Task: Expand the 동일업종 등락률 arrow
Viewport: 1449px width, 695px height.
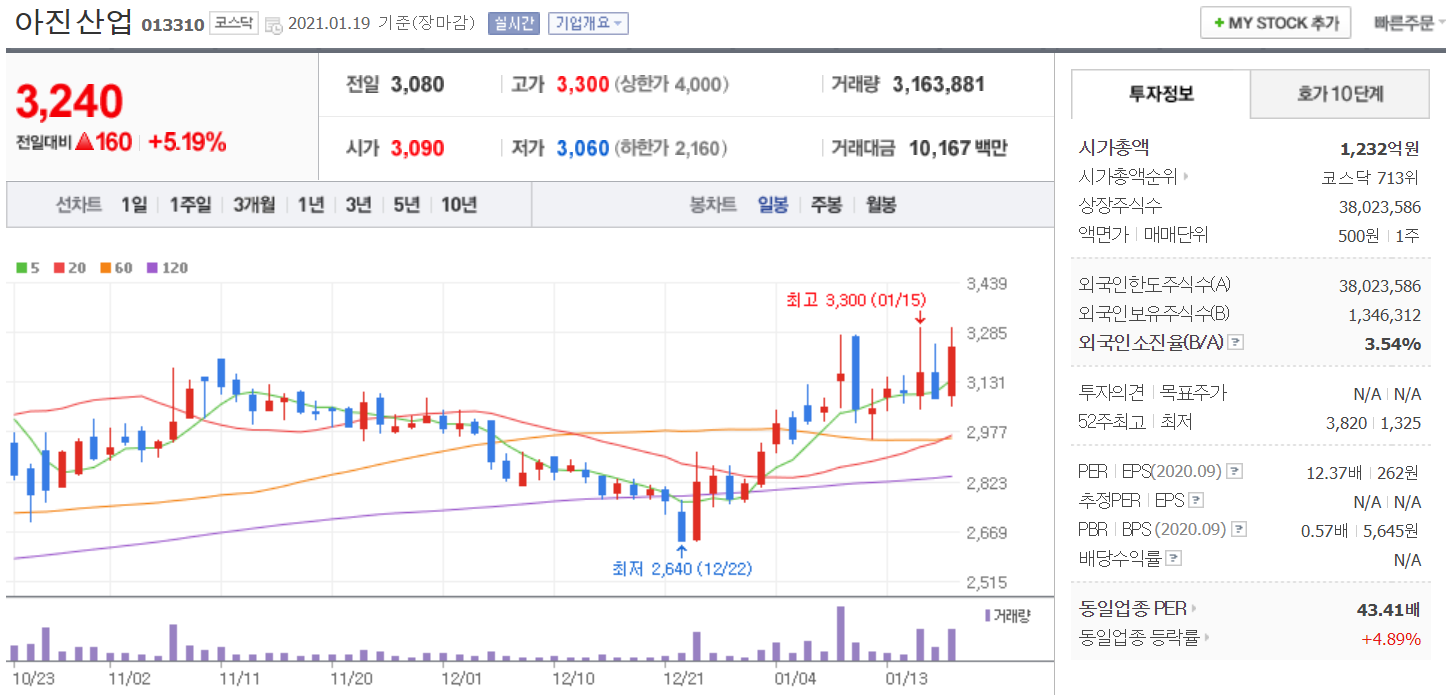Action: click(1206, 638)
